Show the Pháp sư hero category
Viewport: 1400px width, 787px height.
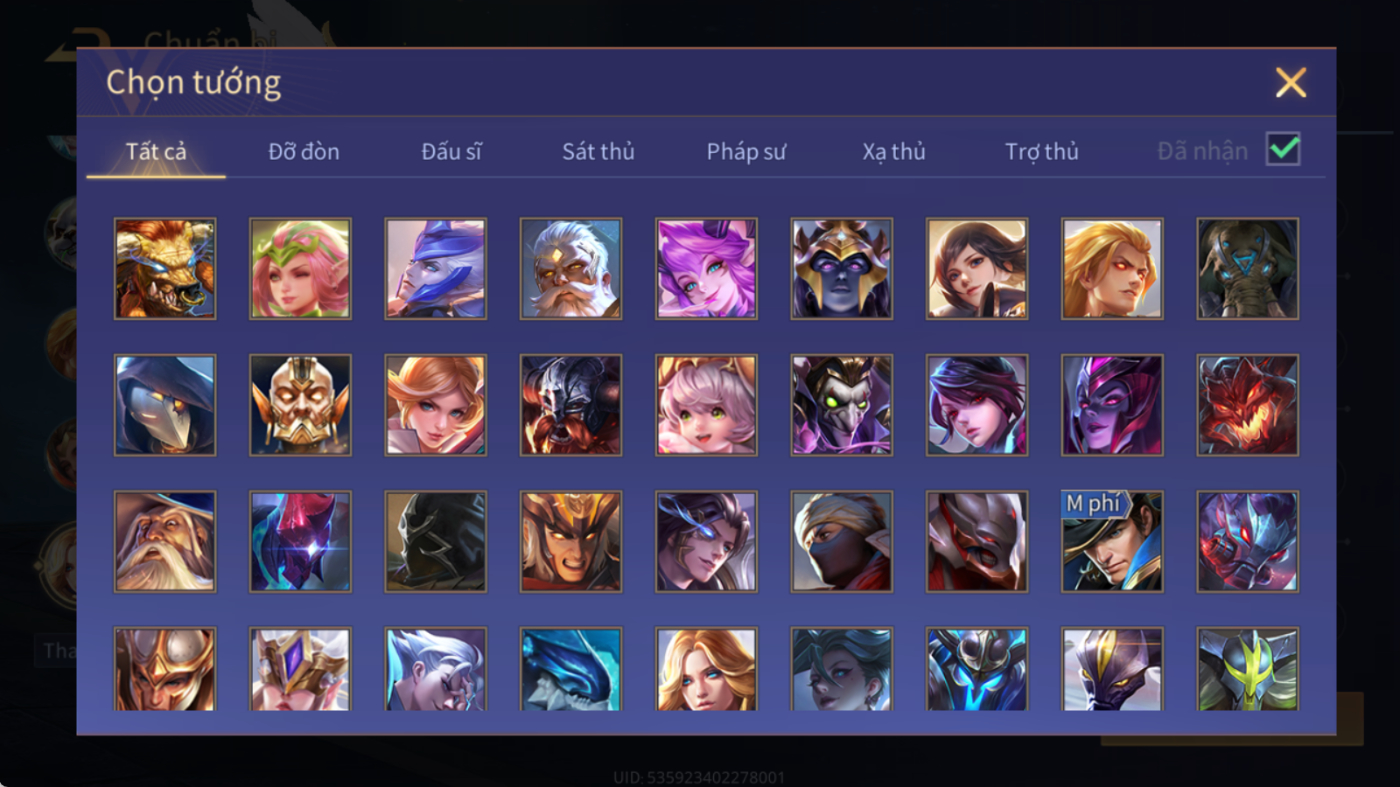(746, 151)
